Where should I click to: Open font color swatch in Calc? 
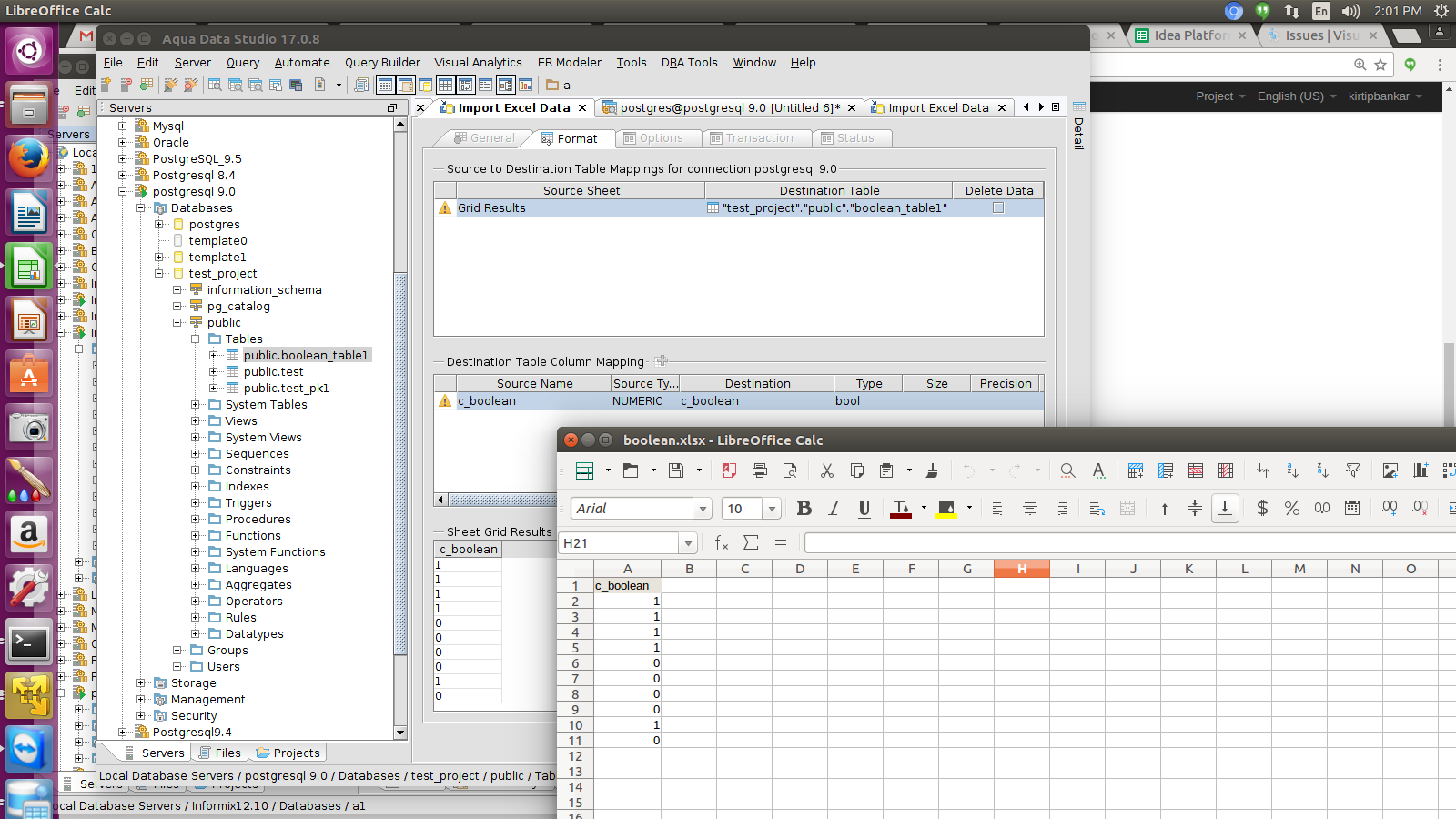(x=901, y=508)
